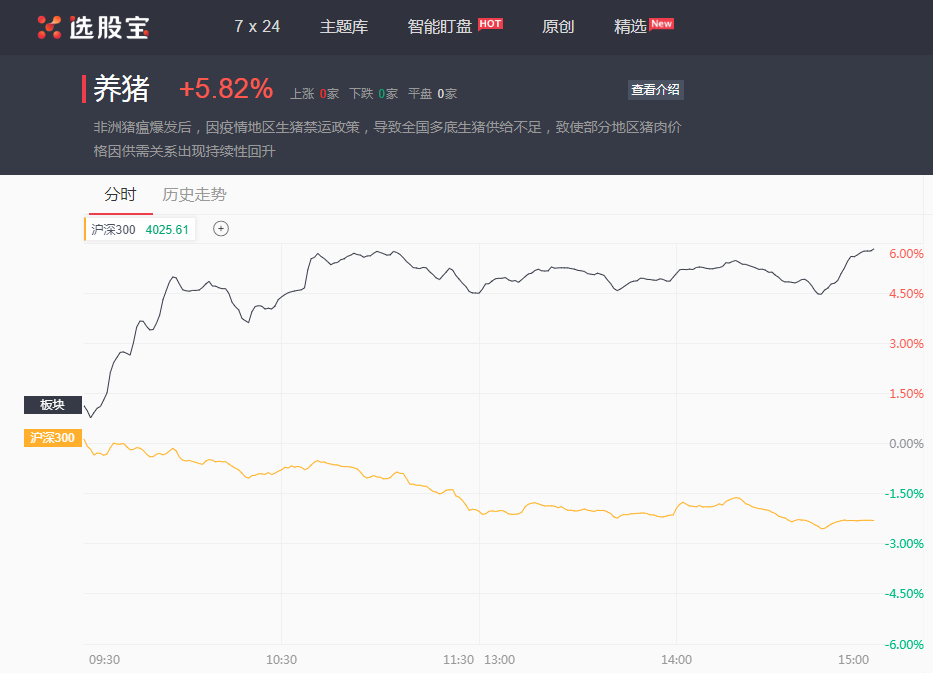933x673 pixels.
Task: Click the 选股宝 logo icon
Action: (49, 27)
